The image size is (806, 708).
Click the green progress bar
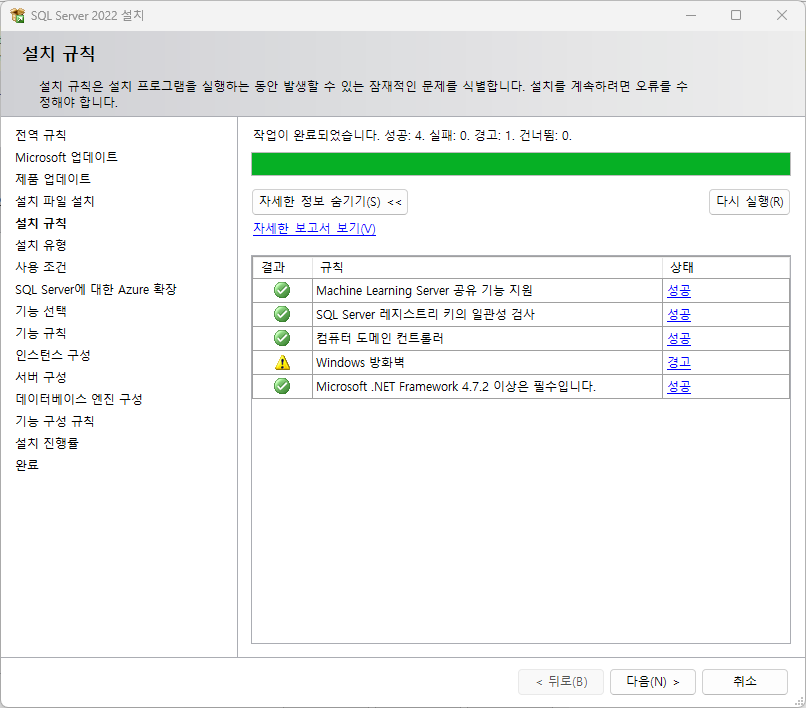tap(521, 164)
